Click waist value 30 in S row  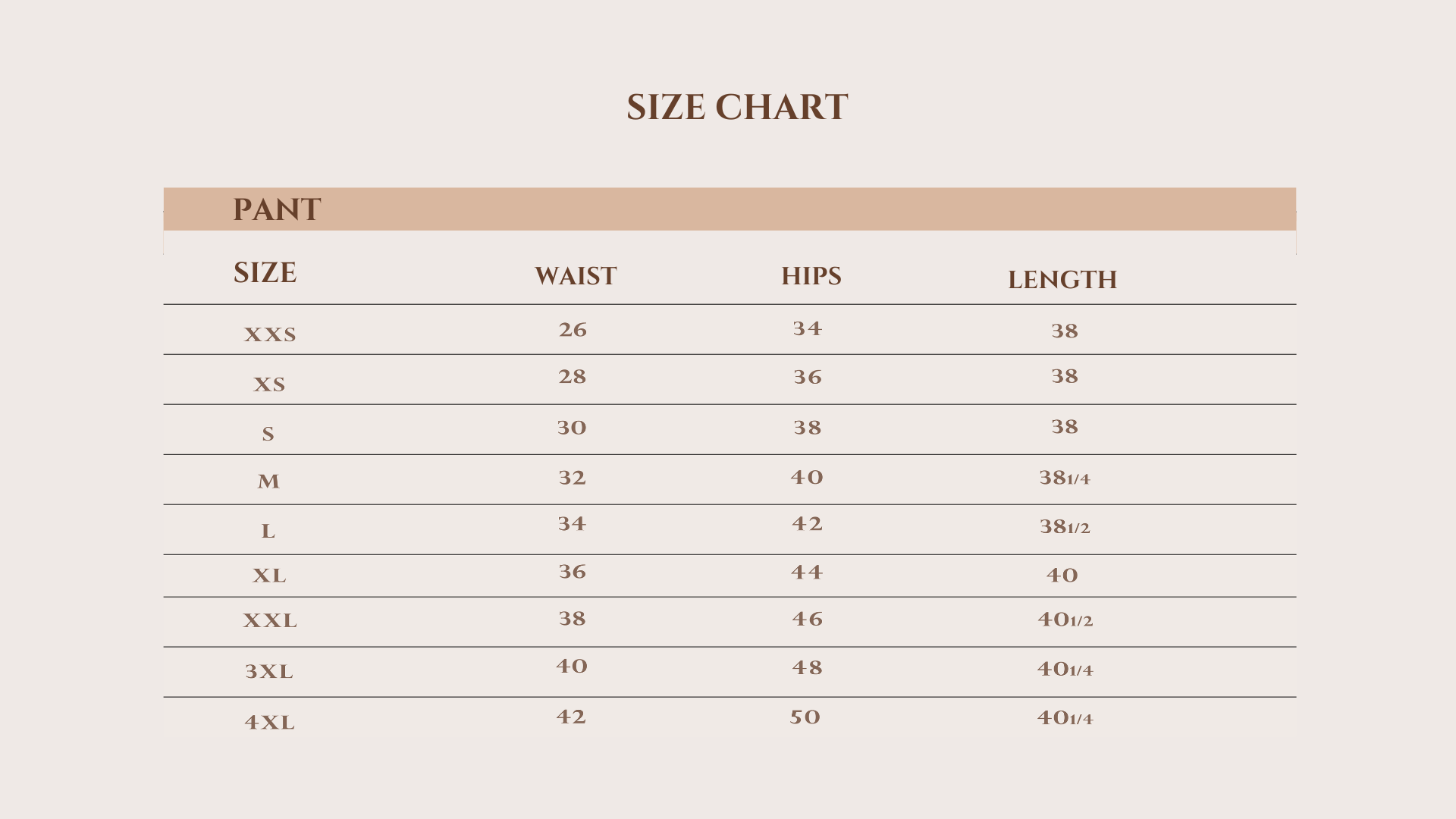572,428
